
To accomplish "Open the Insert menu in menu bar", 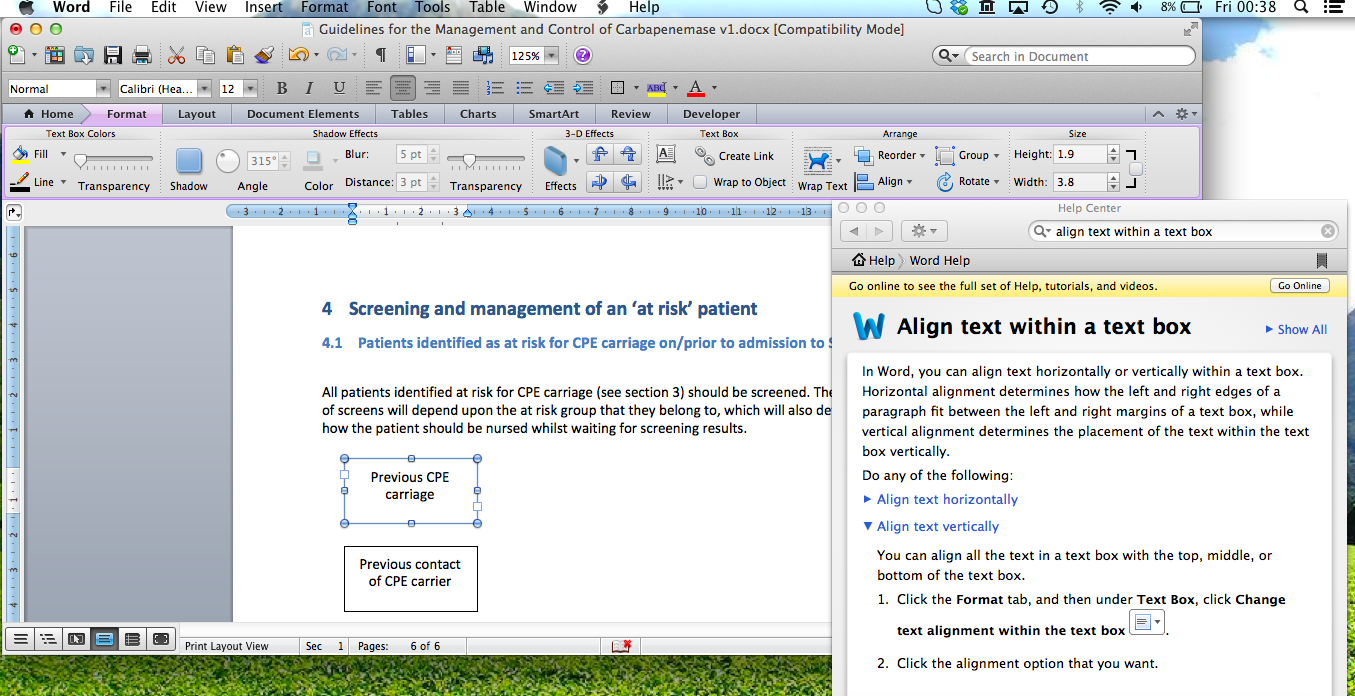I will click(x=264, y=7).
